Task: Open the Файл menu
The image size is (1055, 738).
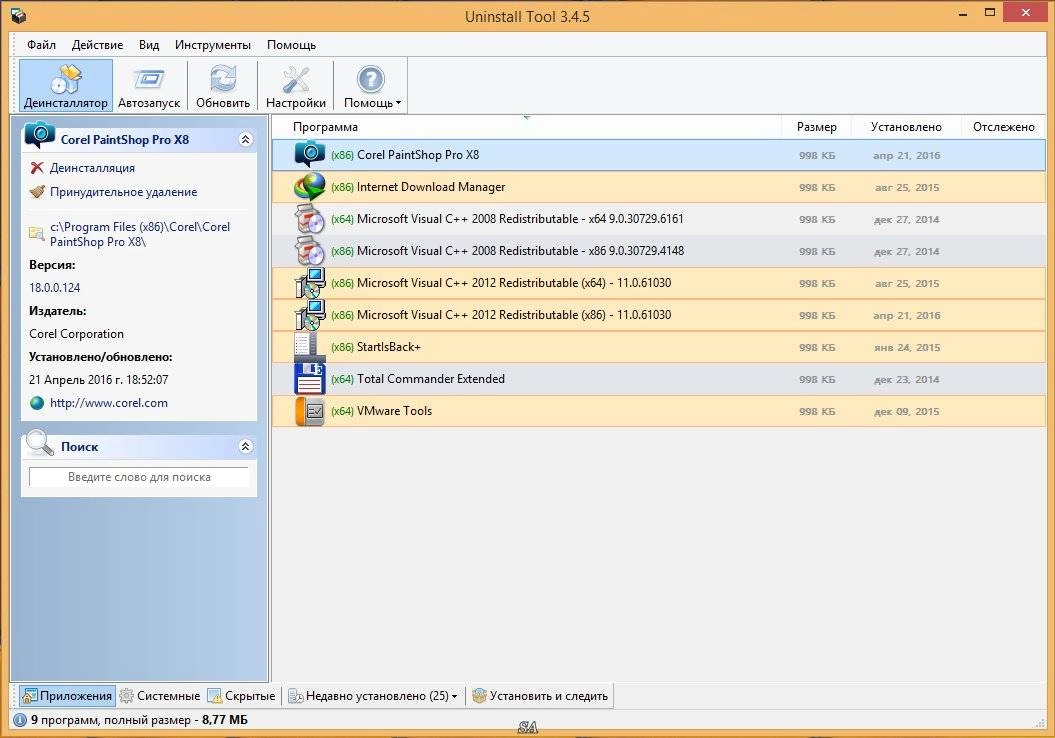Action: [41, 45]
